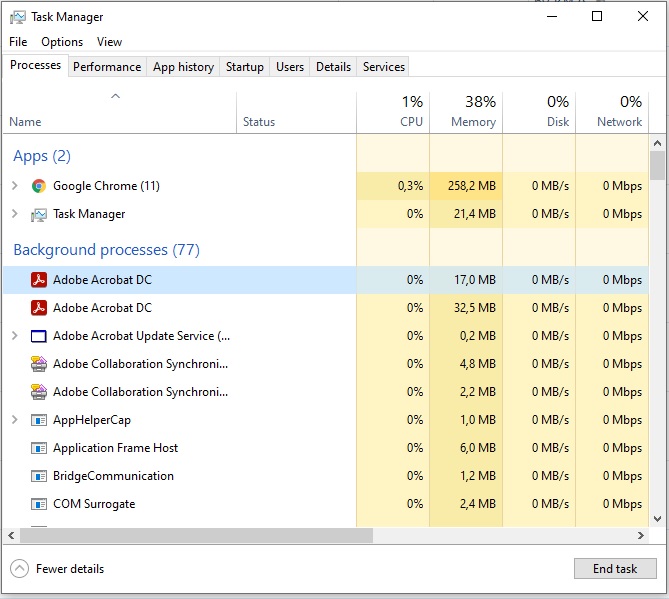The image size is (669, 599).
Task: Maximize the Task Manager window
Action: tap(597, 17)
